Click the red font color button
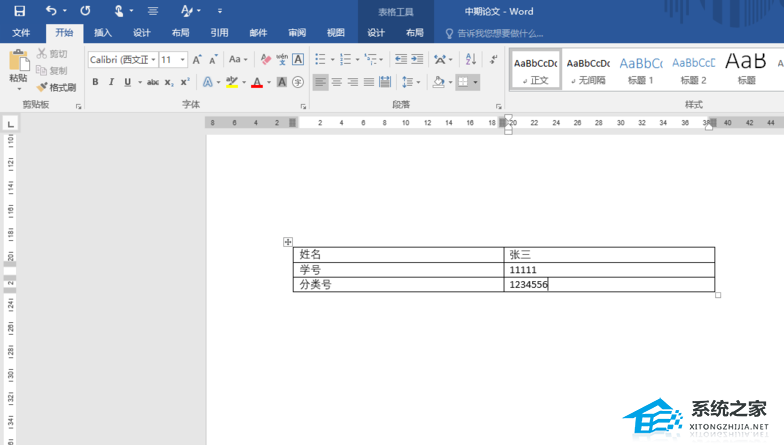 click(256, 82)
